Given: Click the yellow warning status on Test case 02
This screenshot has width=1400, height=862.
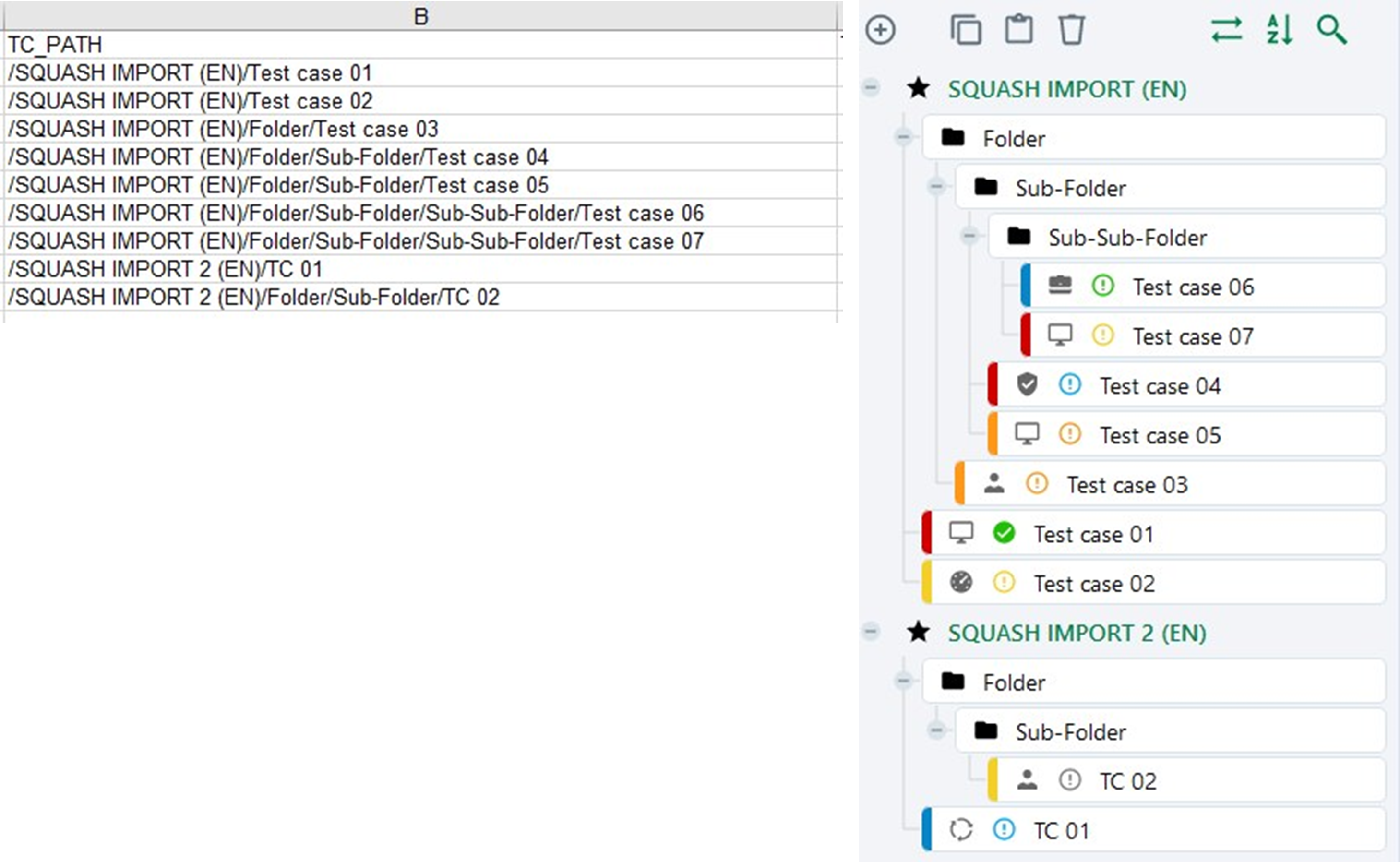Looking at the screenshot, I should tap(1003, 583).
